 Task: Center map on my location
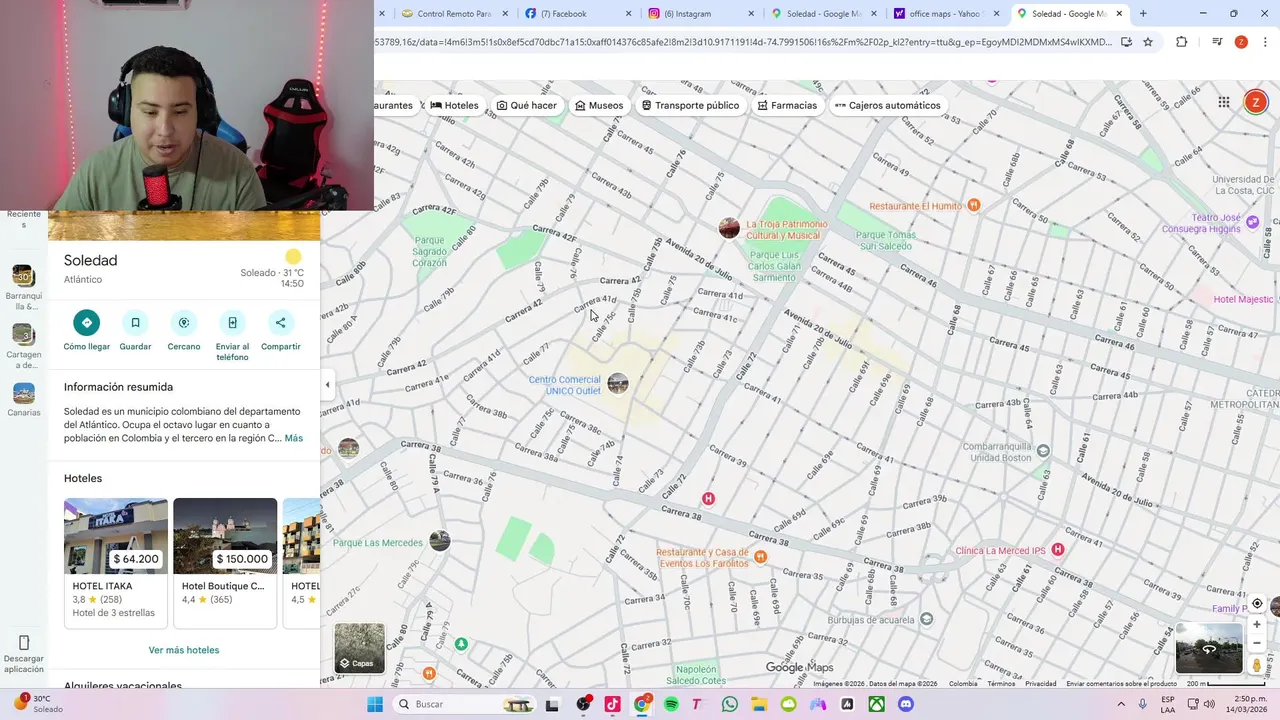(1257, 604)
